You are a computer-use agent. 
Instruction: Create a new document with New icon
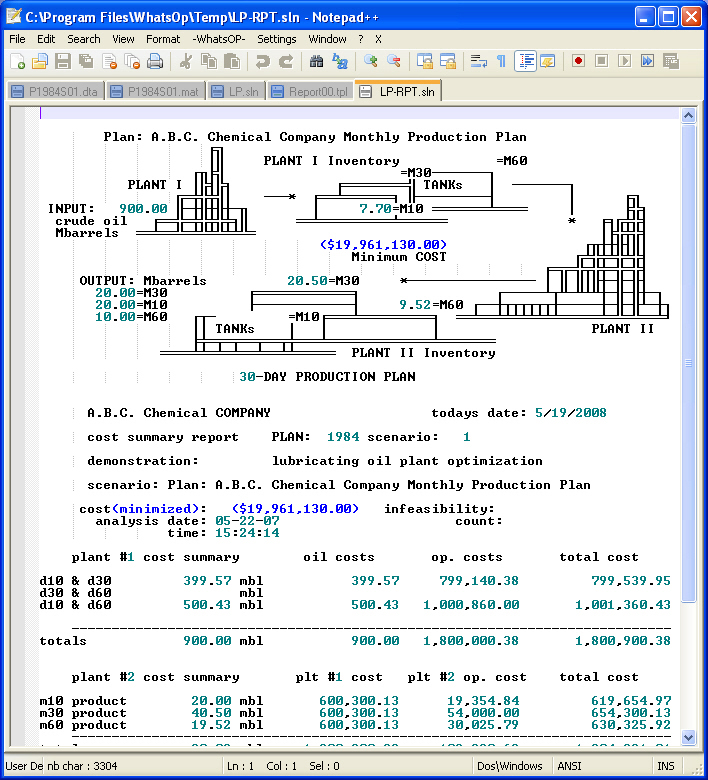tap(17, 62)
